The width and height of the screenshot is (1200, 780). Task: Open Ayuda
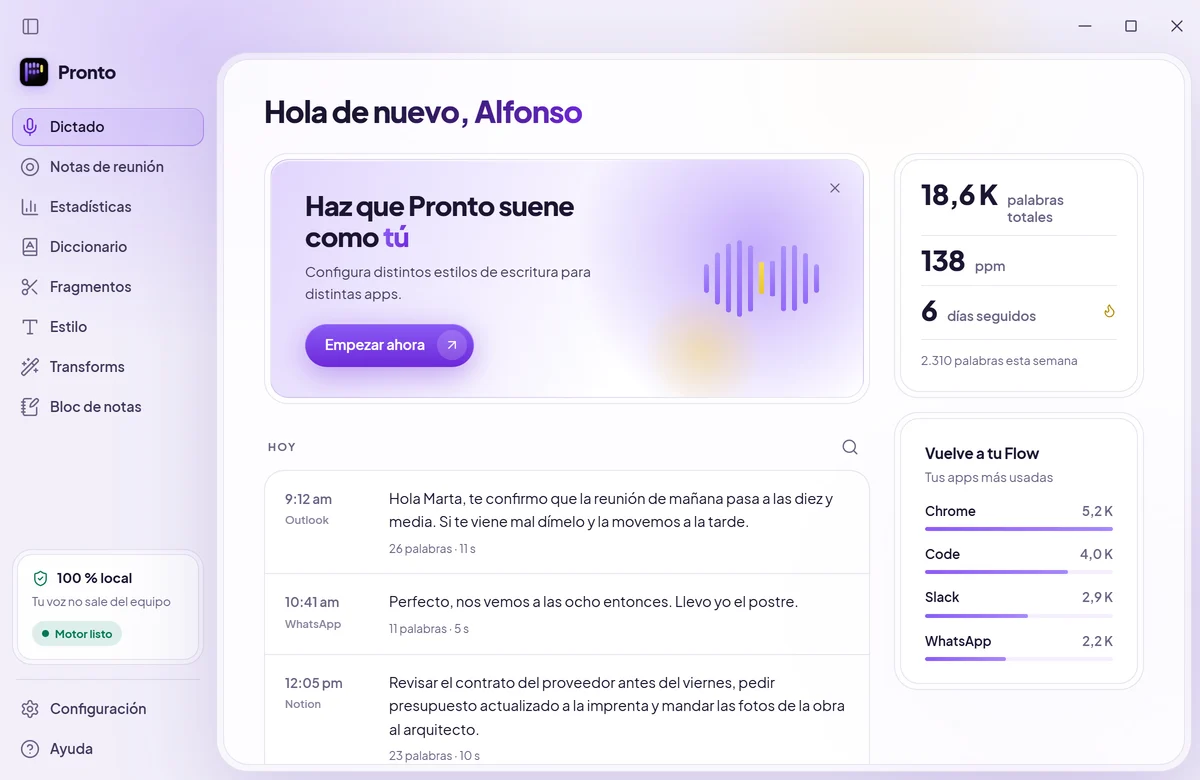point(108,749)
